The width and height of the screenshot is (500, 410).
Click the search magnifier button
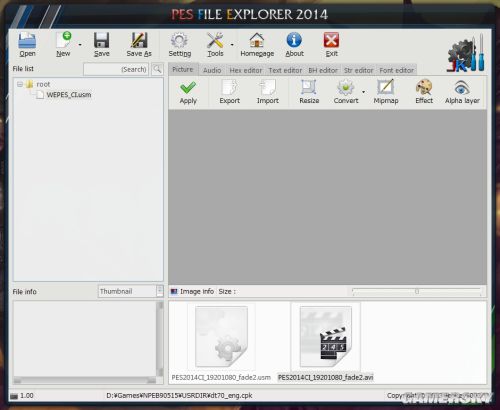click(x=157, y=69)
